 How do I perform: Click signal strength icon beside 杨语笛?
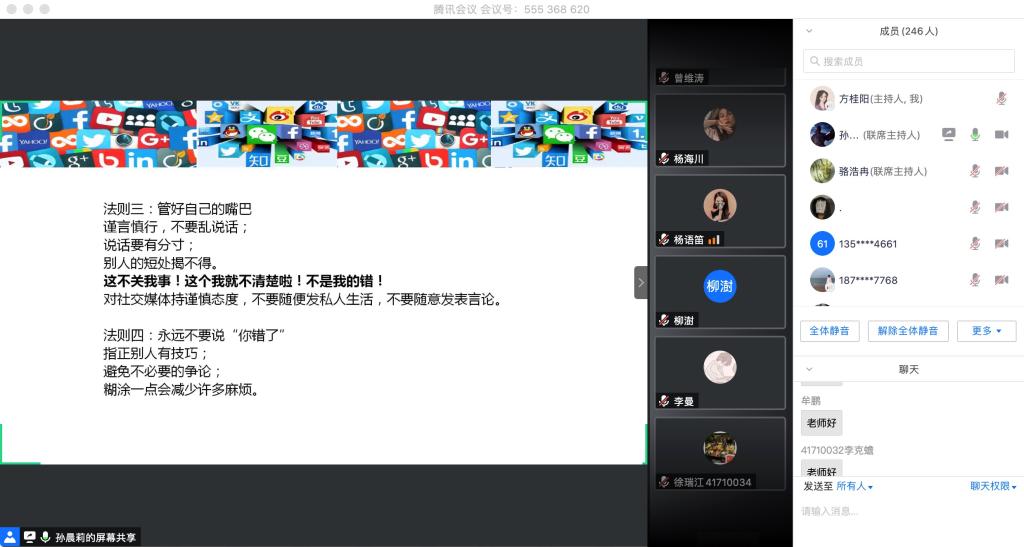[x=713, y=240]
